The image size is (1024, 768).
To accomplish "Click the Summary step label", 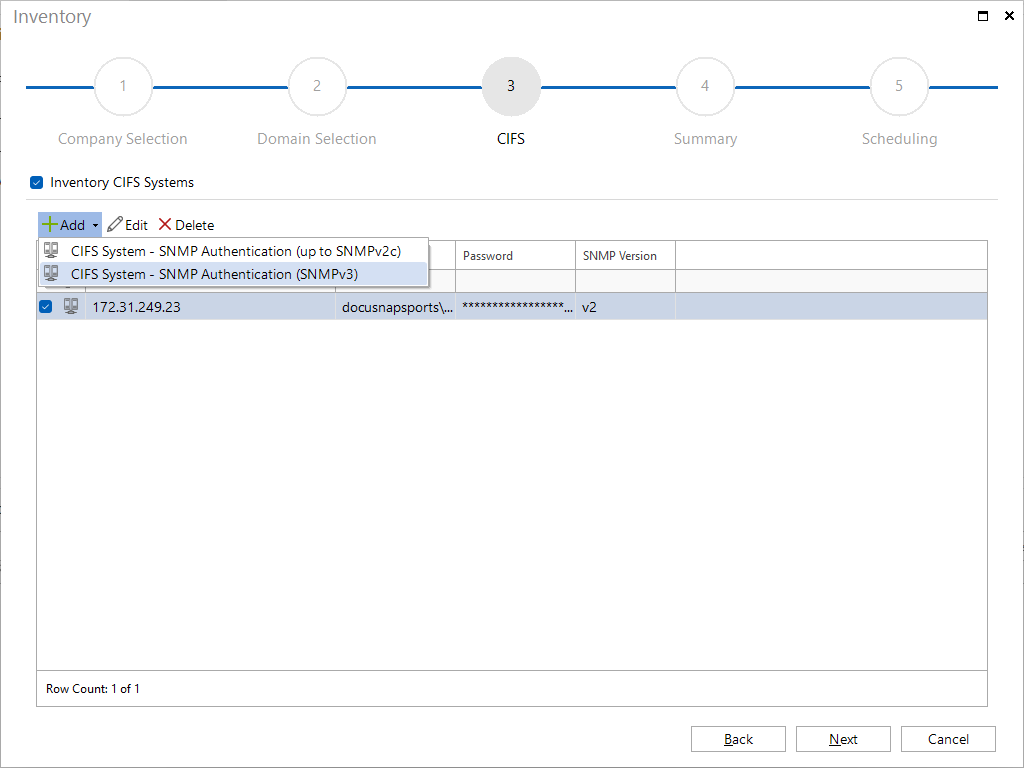I will click(x=705, y=139).
